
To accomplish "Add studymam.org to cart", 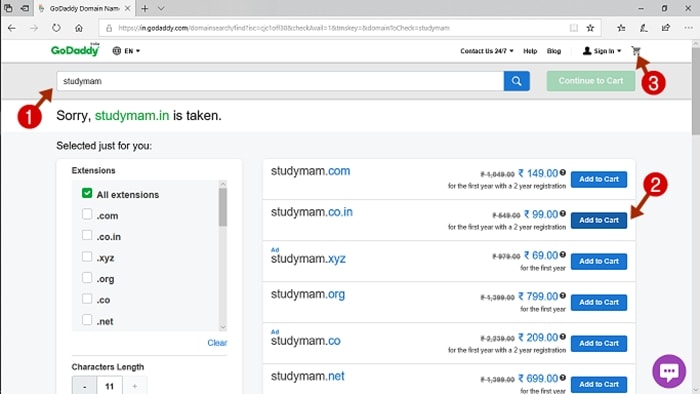I will point(599,303).
